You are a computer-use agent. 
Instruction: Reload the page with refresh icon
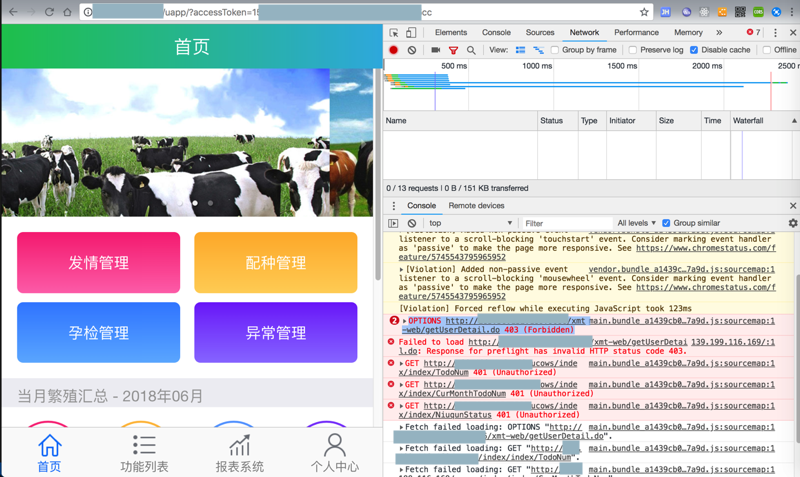tap(49, 12)
